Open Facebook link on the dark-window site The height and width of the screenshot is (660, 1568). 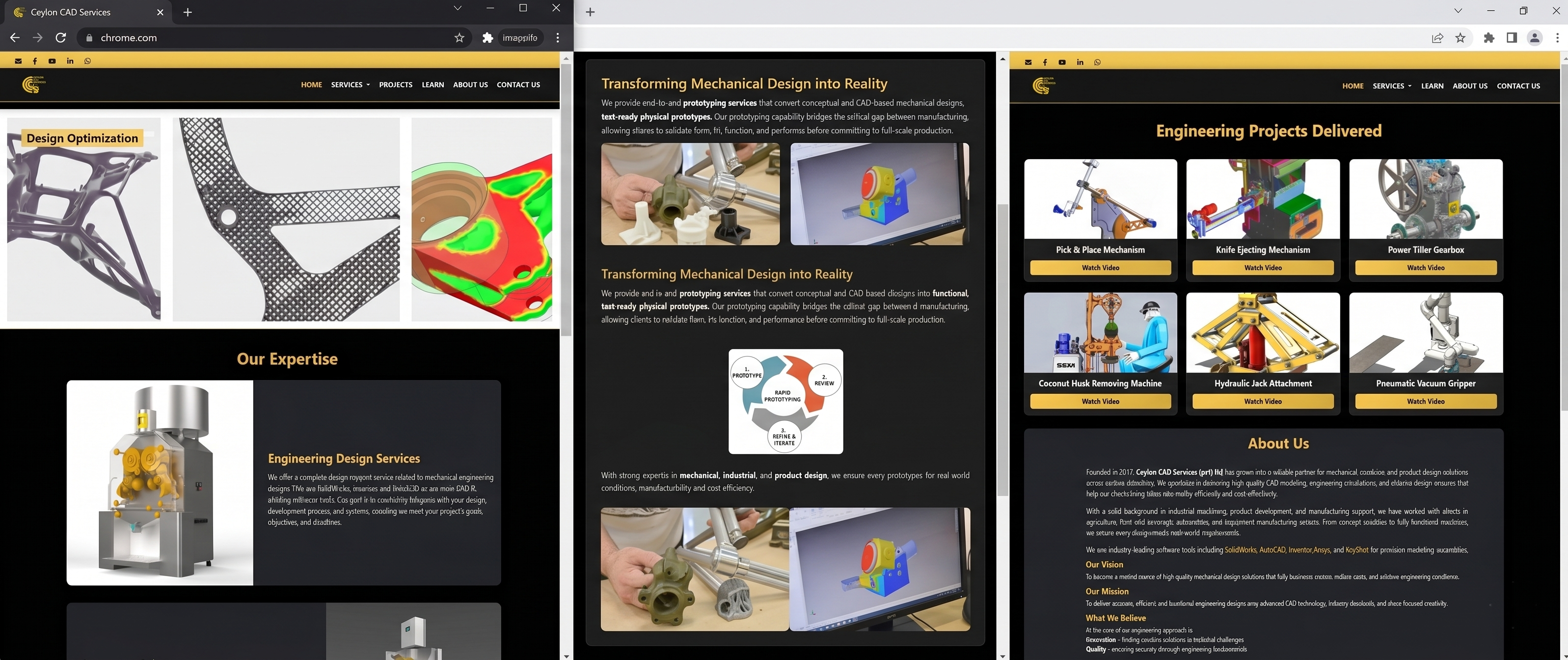pyautogui.click(x=35, y=61)
